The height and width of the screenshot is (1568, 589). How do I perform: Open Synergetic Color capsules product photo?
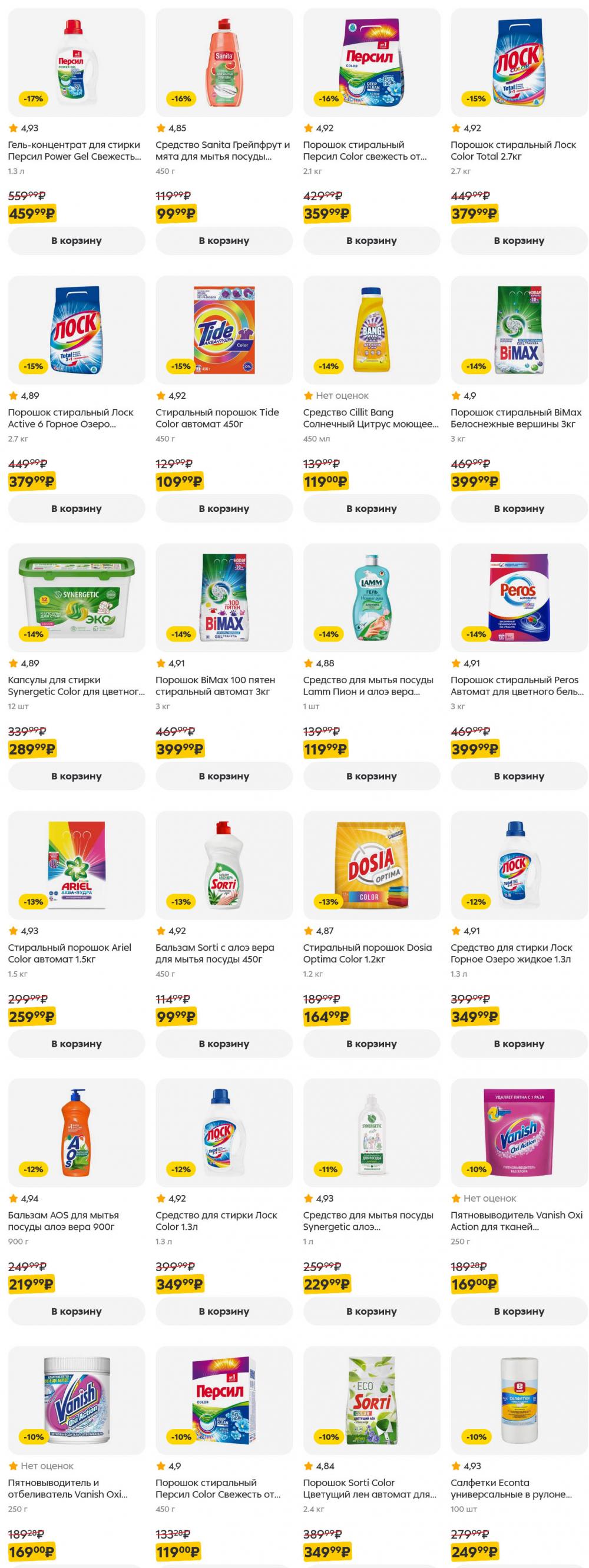pyautogui.click(x=76, y=598)
